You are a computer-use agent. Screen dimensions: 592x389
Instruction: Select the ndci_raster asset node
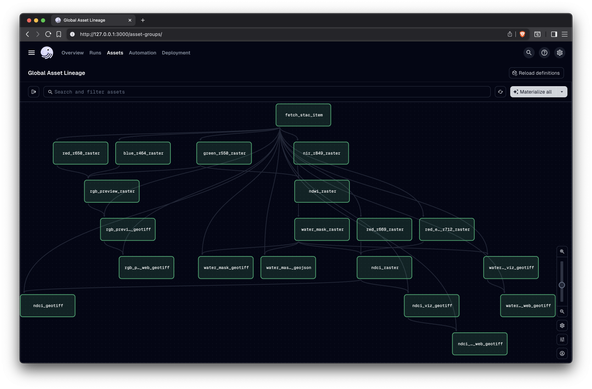pos(384,267)
